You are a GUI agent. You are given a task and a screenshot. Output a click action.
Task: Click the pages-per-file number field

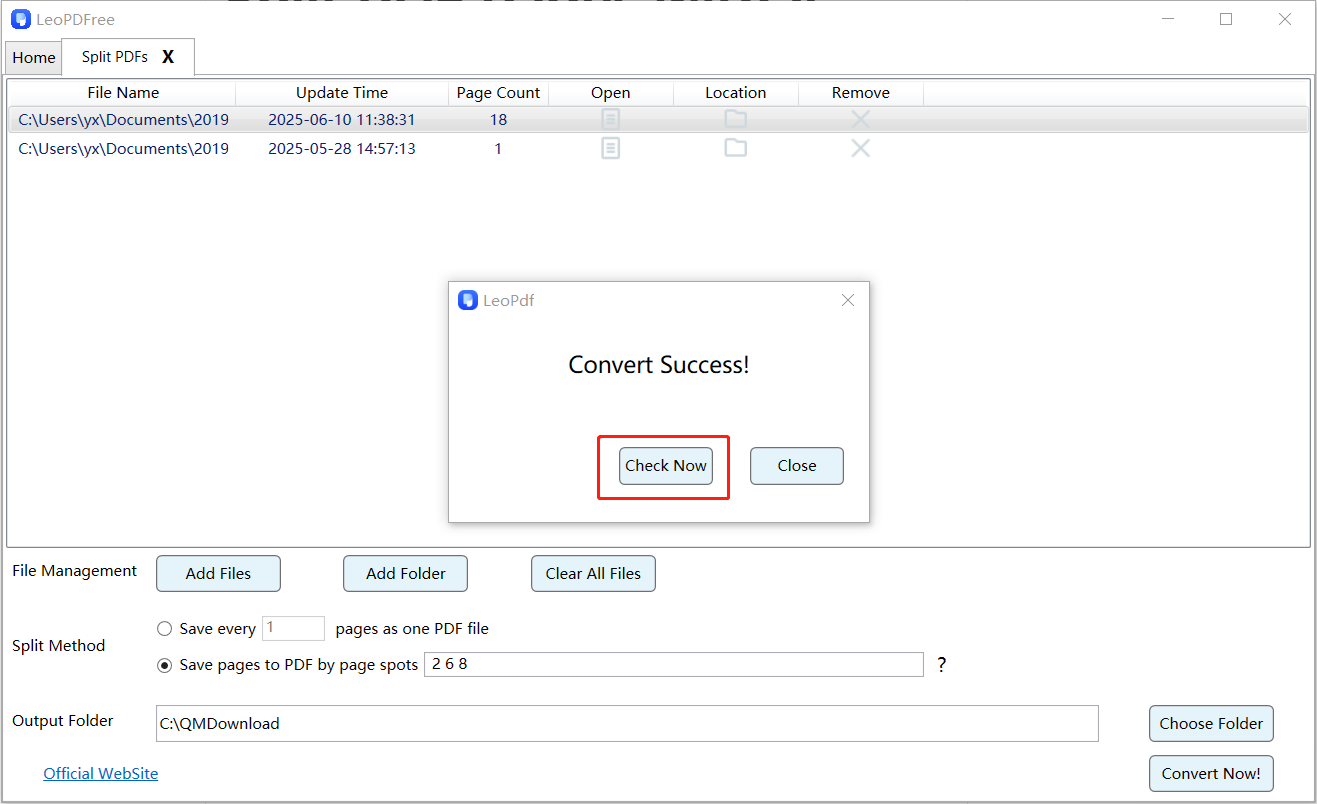pos(293,628)
